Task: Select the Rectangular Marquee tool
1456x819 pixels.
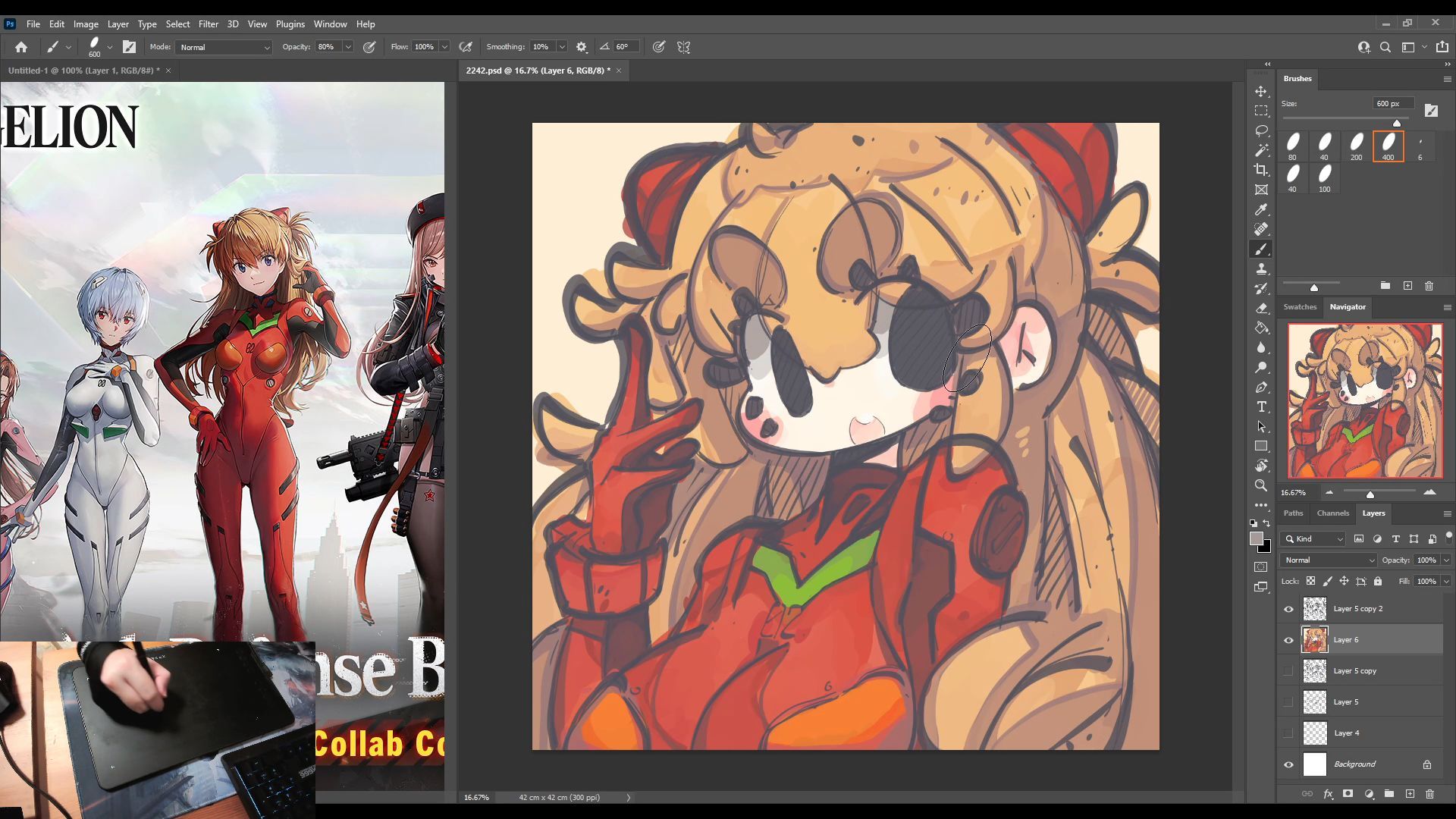Action: [1261, 111]
